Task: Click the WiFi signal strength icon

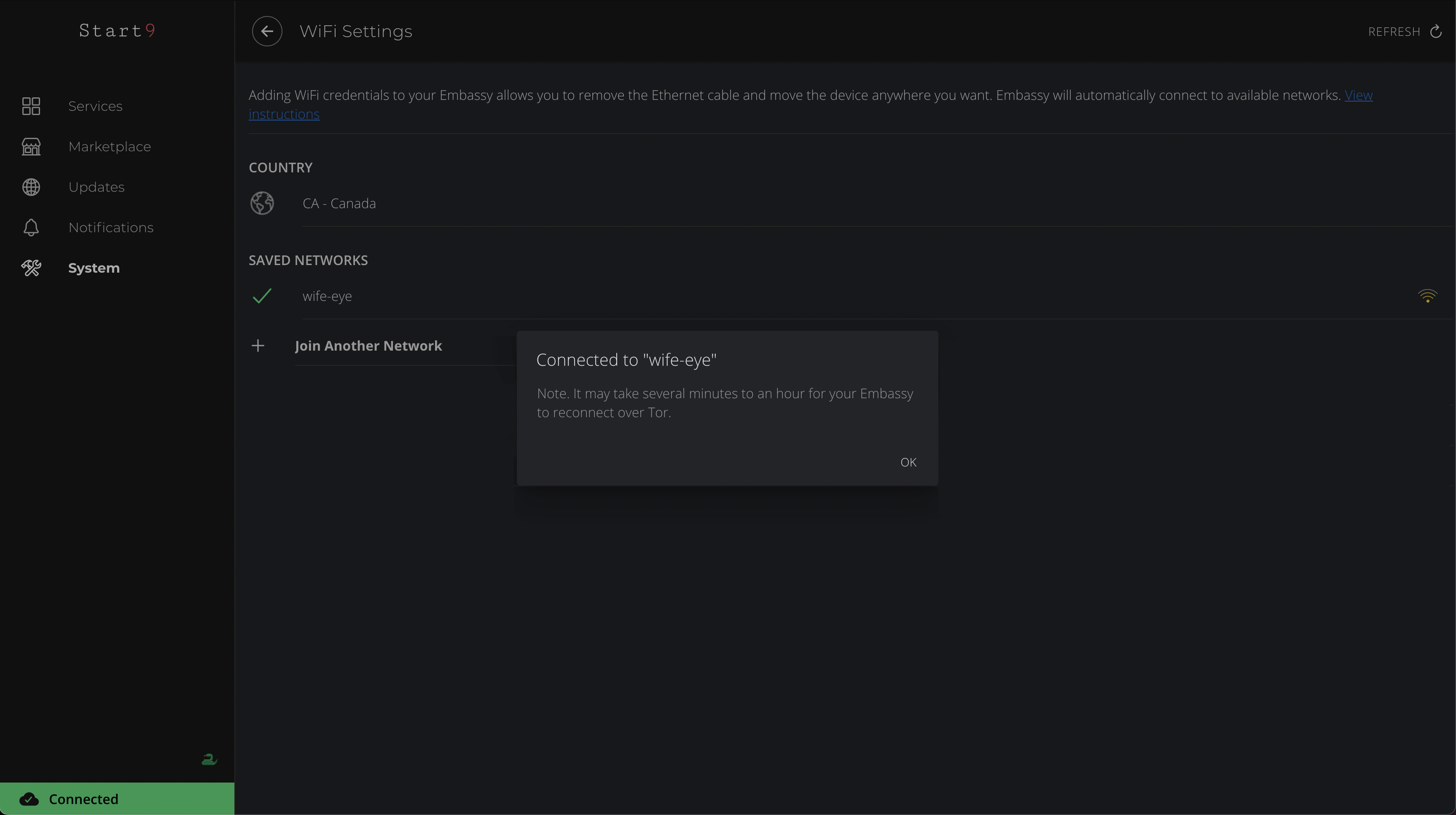Action: [1427, 296]
